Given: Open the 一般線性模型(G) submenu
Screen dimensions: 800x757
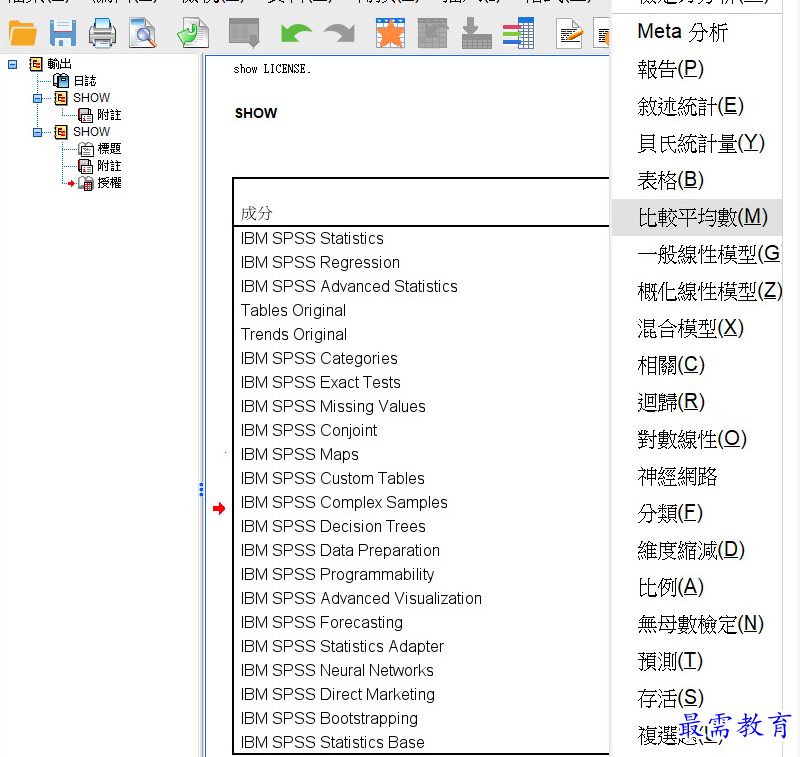Looking at the screenshot, I should click(697, 254).
